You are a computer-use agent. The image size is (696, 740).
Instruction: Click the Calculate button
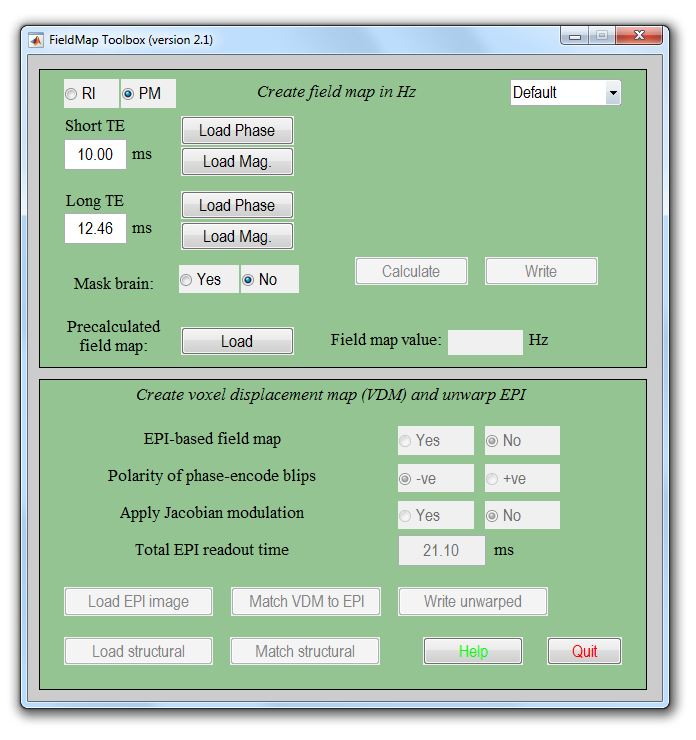[411, 271]
